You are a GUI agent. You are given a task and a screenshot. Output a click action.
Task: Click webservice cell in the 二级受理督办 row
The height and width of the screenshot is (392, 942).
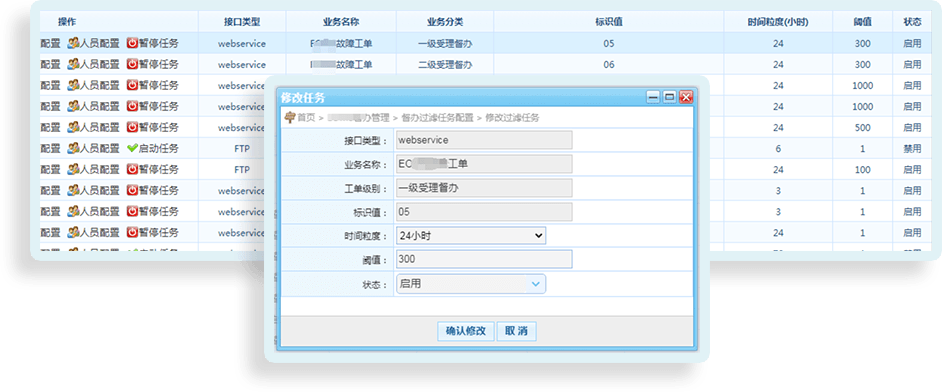coord(242,65)
